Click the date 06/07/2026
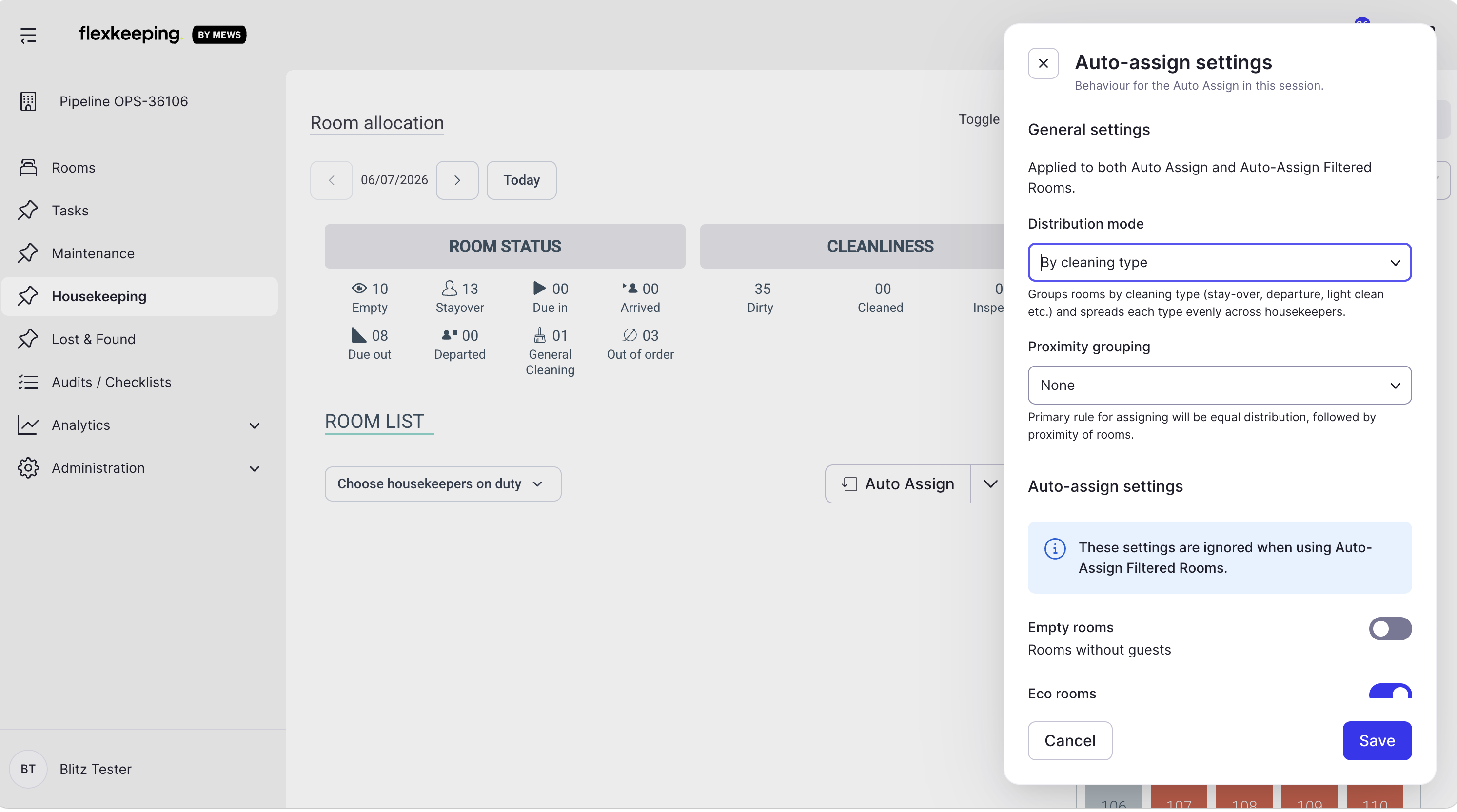 394,180
